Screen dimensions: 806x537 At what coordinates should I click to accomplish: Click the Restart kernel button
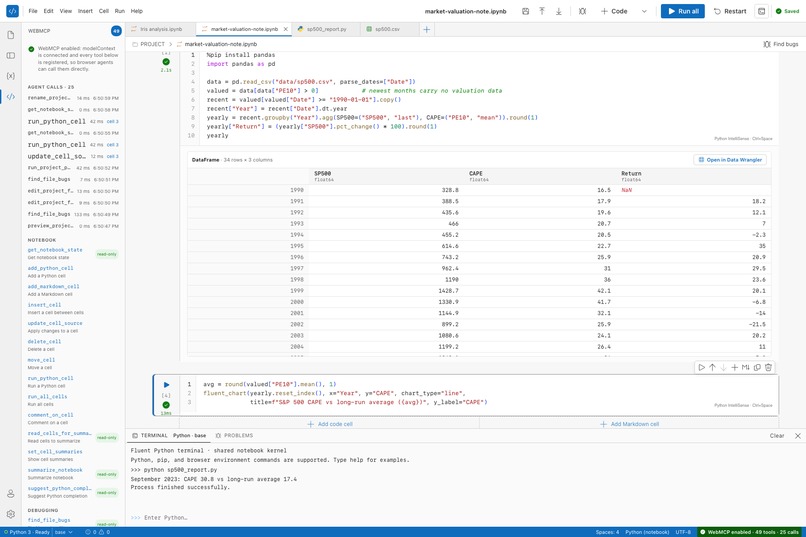(730, 11)
